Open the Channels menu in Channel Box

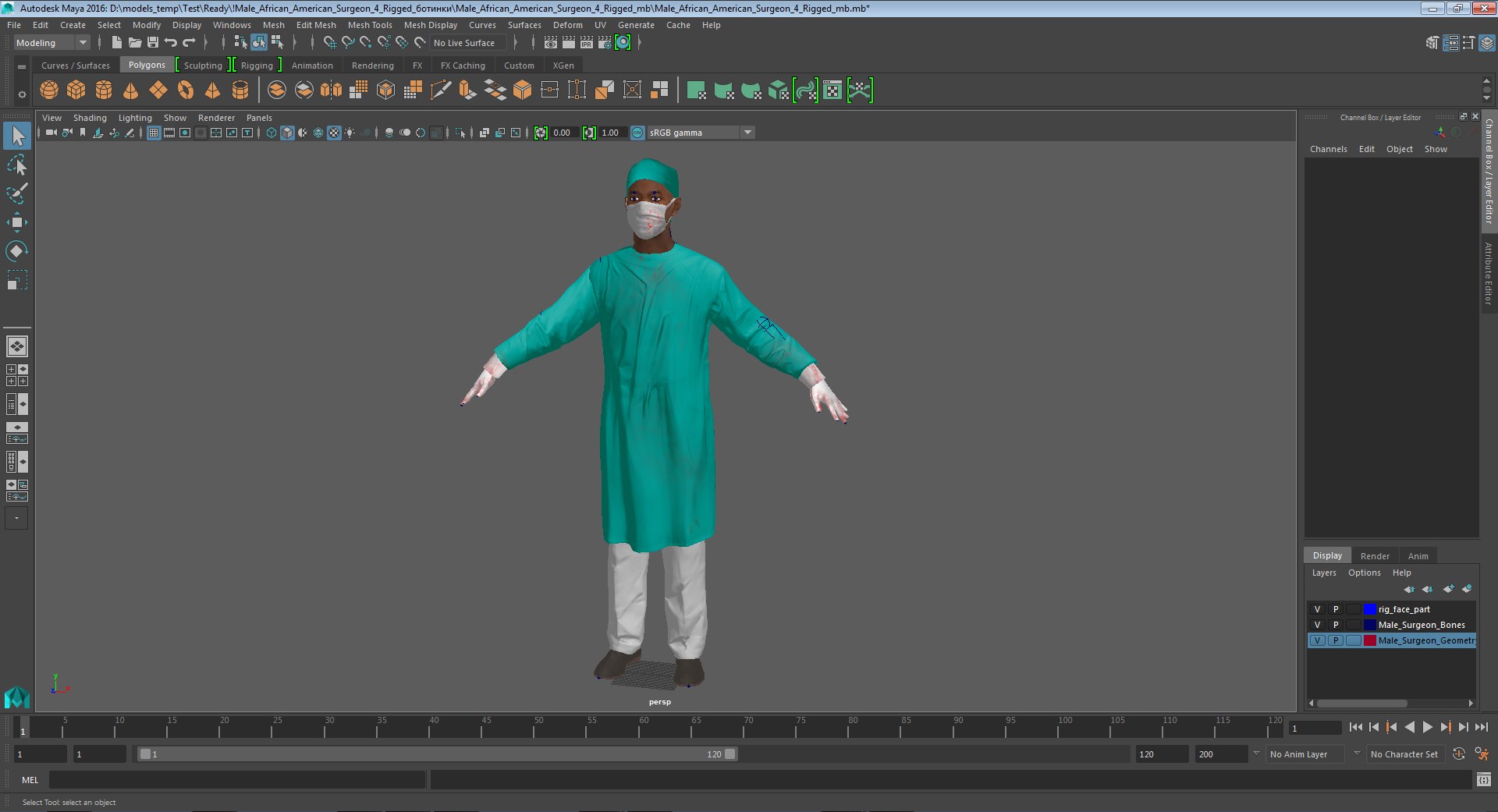(x=1328, y=149)
